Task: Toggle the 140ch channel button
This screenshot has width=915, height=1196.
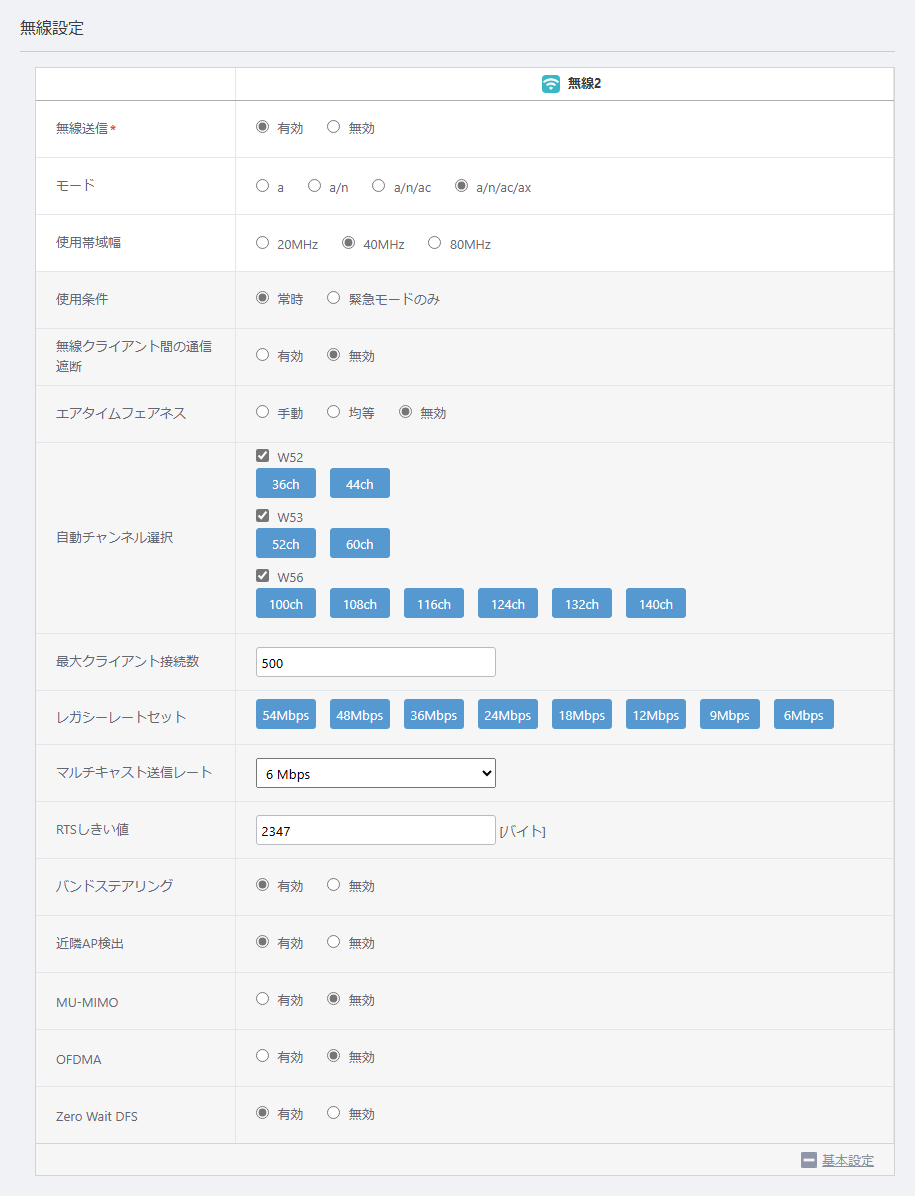Action: click(656, 603)
